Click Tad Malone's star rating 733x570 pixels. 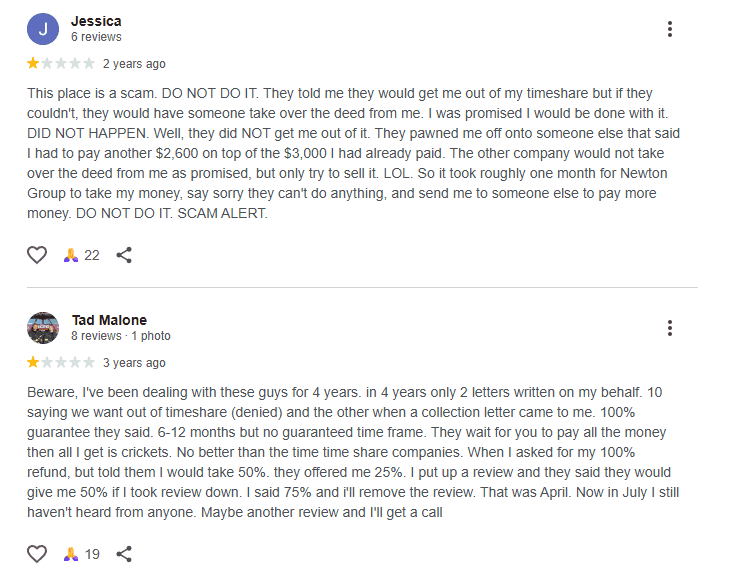coord(60,363)
